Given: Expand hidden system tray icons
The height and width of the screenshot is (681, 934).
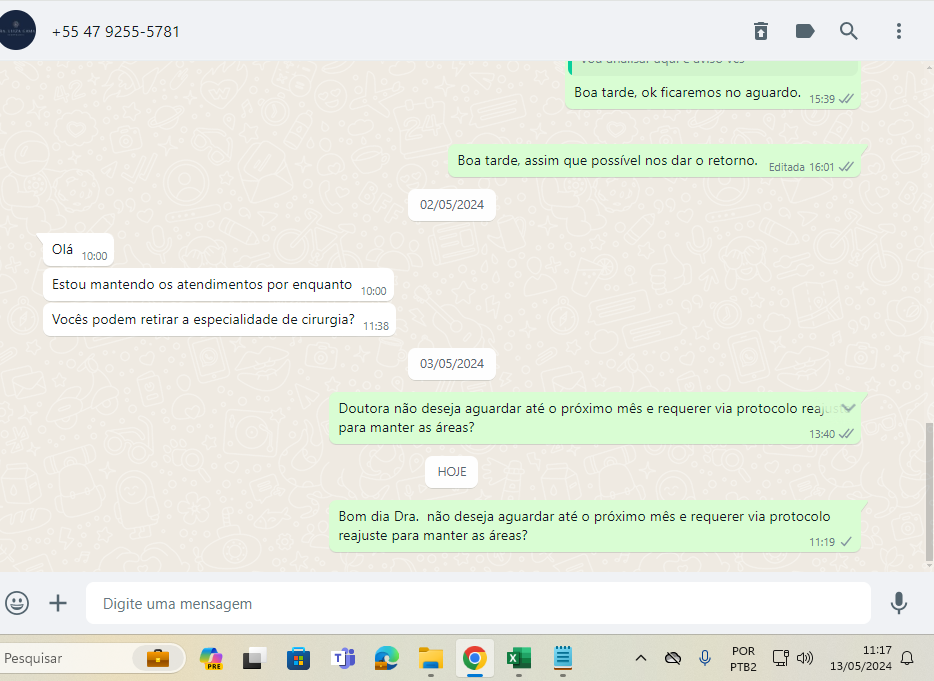Looking at the screenshot, I should pyautogui.click(x=641, y=658).
